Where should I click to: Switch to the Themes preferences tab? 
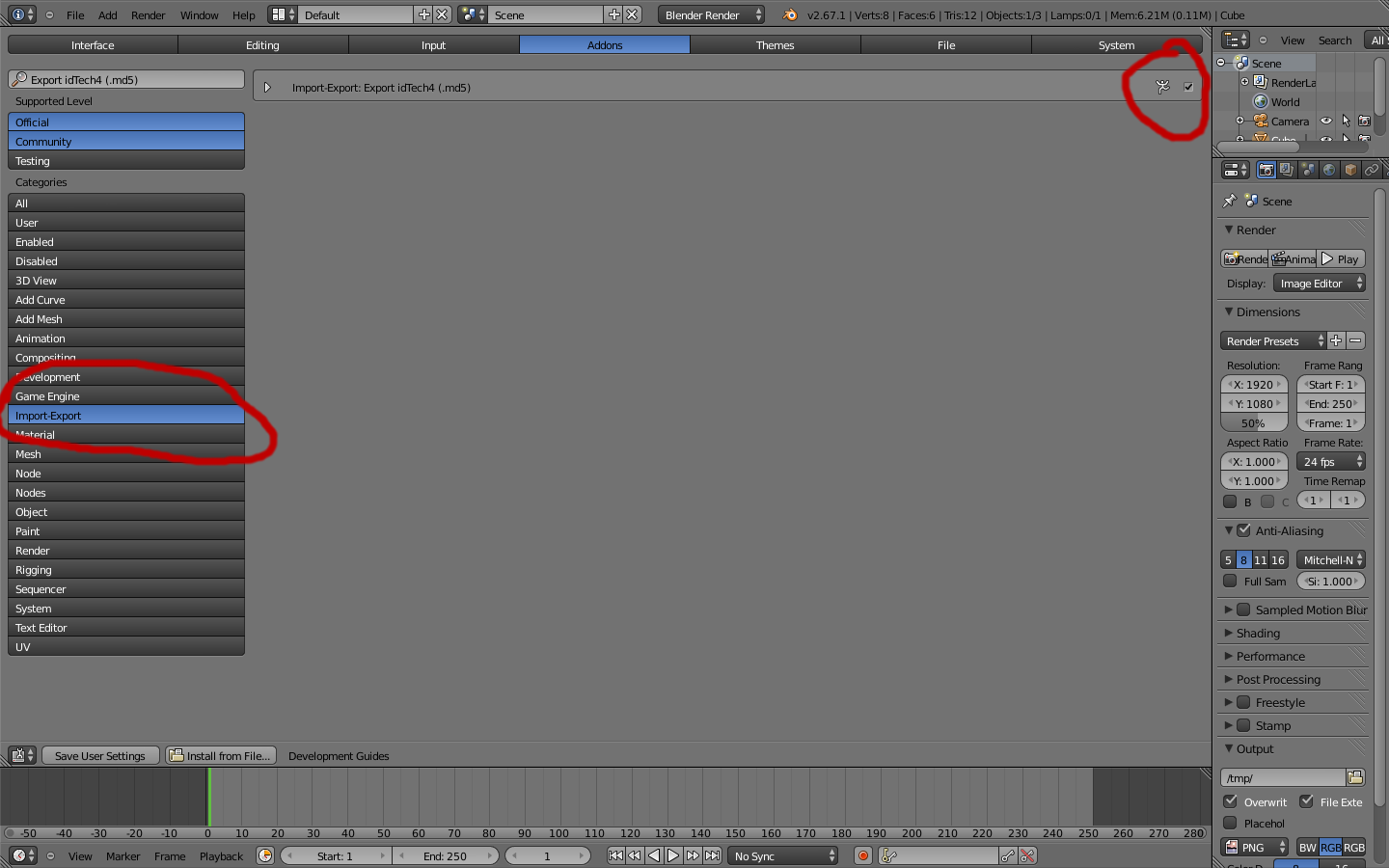[775, 44]
